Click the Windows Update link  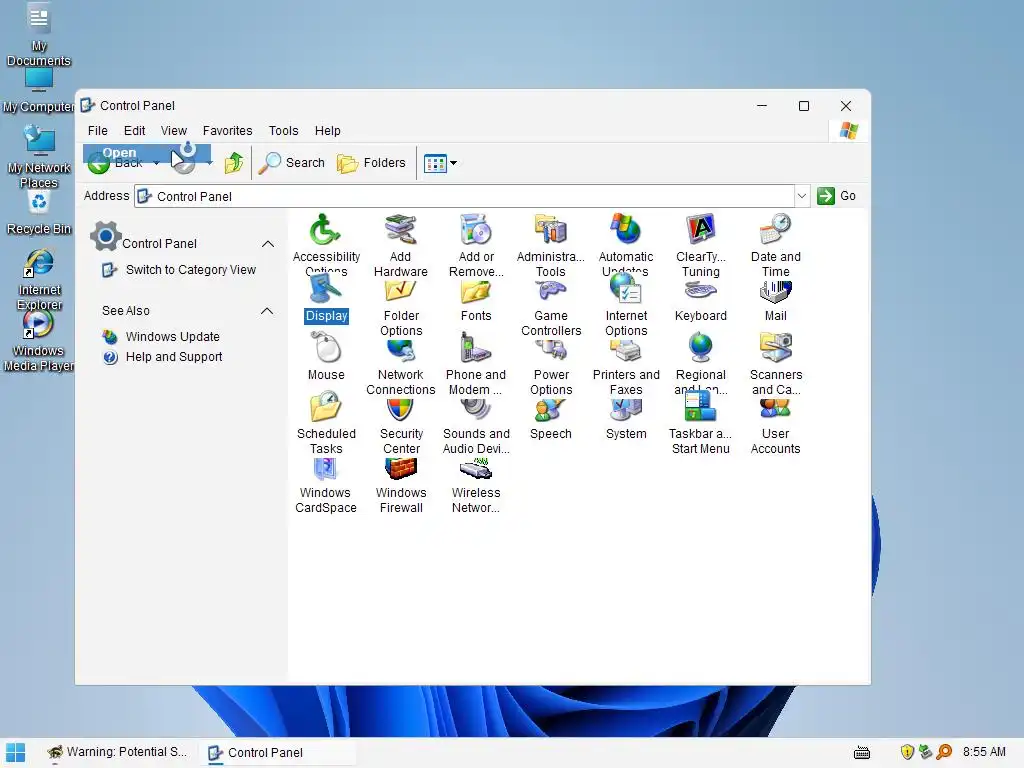coord(172,337)
